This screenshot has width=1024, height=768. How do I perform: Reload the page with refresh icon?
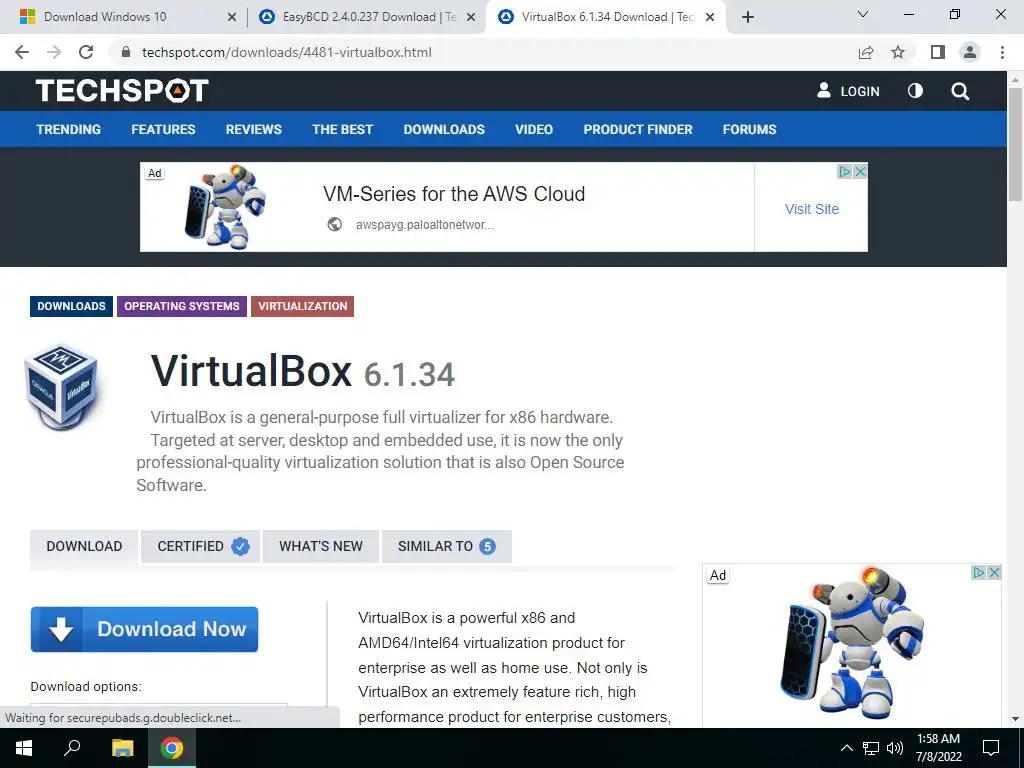click(86, 52)
